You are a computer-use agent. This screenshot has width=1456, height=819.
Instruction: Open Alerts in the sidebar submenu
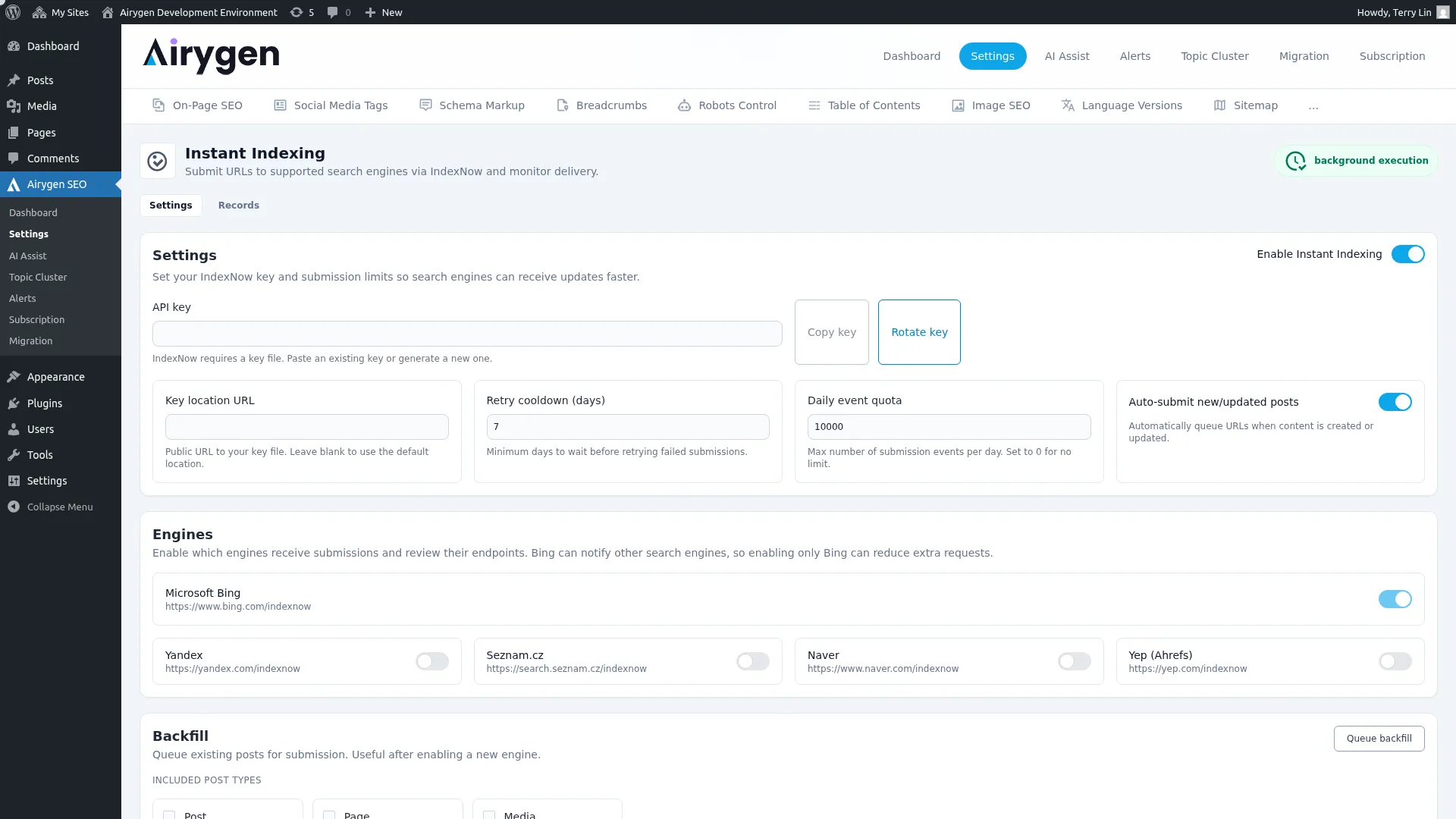tap(23, 299)
